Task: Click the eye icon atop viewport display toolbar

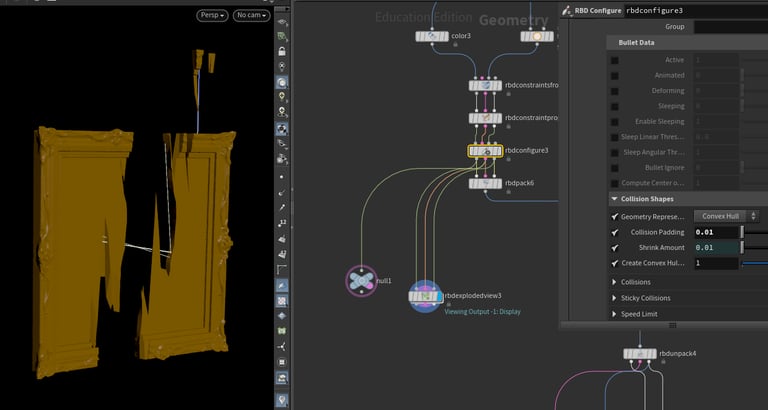Action: 282,22
